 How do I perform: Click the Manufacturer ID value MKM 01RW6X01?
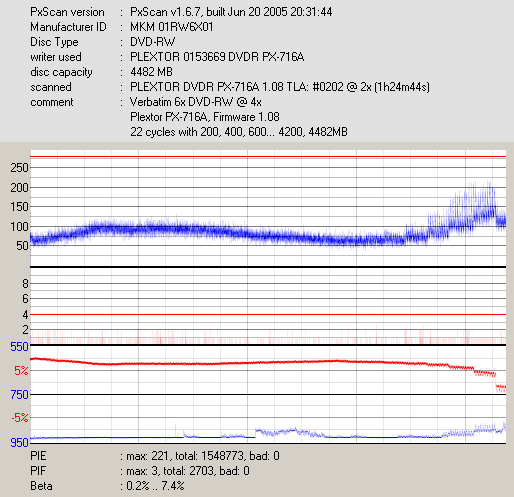tap(172, 27)
